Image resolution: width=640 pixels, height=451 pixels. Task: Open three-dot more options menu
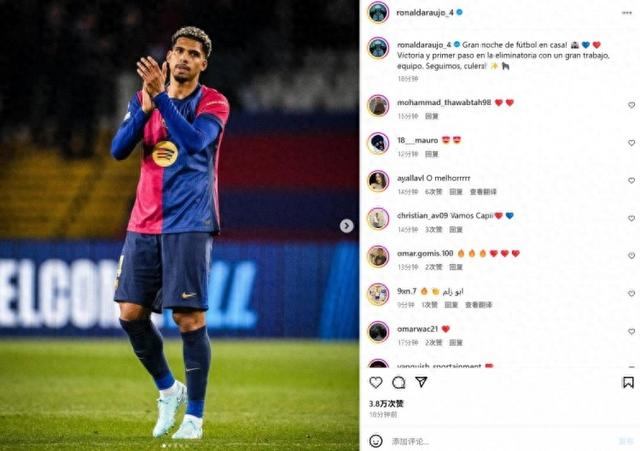[627, 13]
